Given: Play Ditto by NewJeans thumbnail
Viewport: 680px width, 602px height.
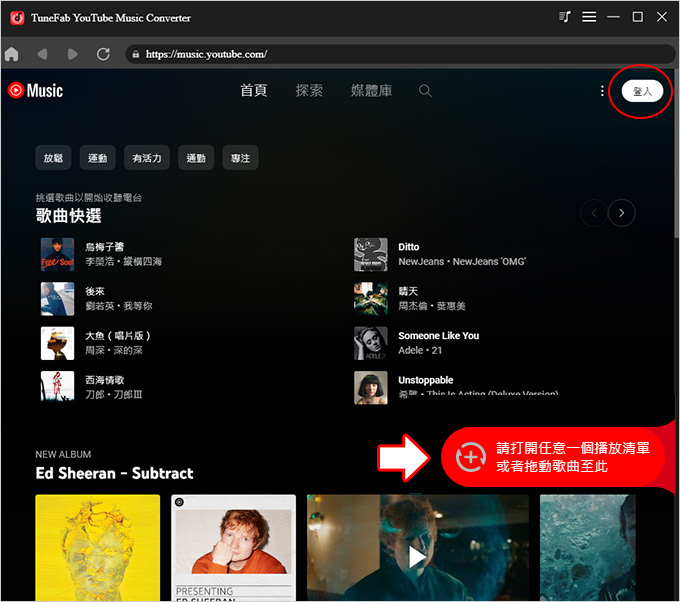Looking at the screenshot, I should [x=370, y=255].
